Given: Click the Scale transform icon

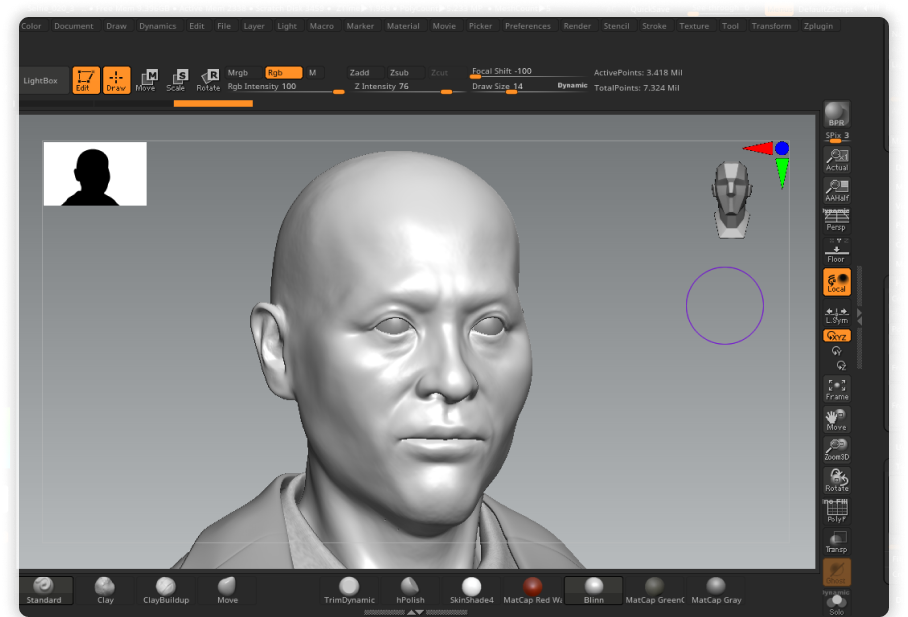Looking at the screenshot, I should click(x=176, y=80).
